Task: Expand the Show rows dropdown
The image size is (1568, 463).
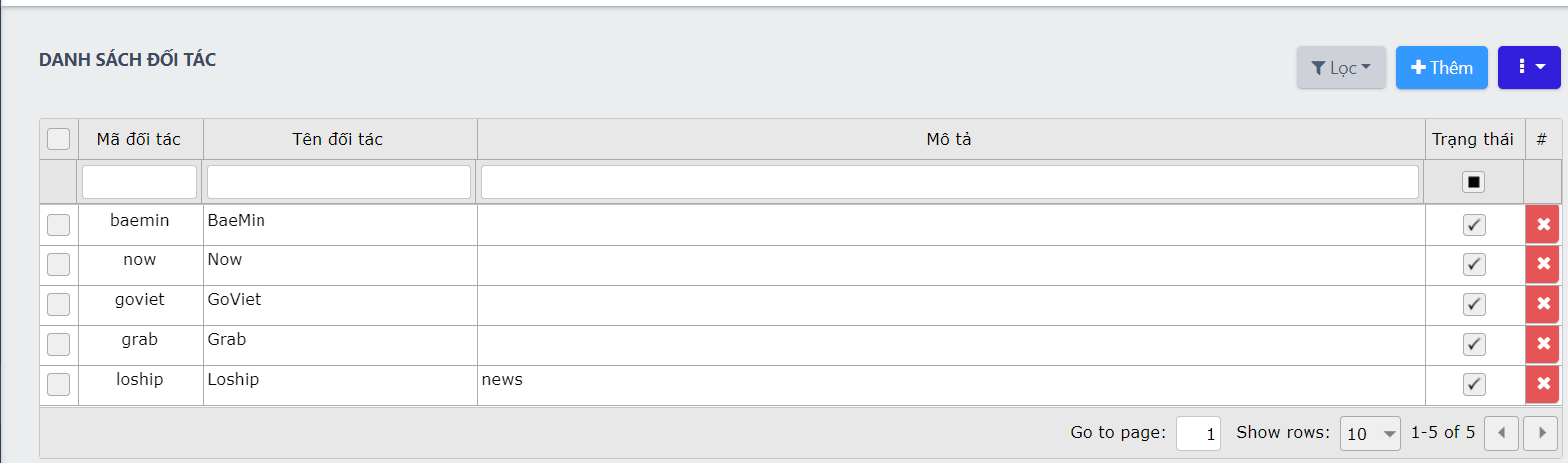Action: tap(1369, 433)
